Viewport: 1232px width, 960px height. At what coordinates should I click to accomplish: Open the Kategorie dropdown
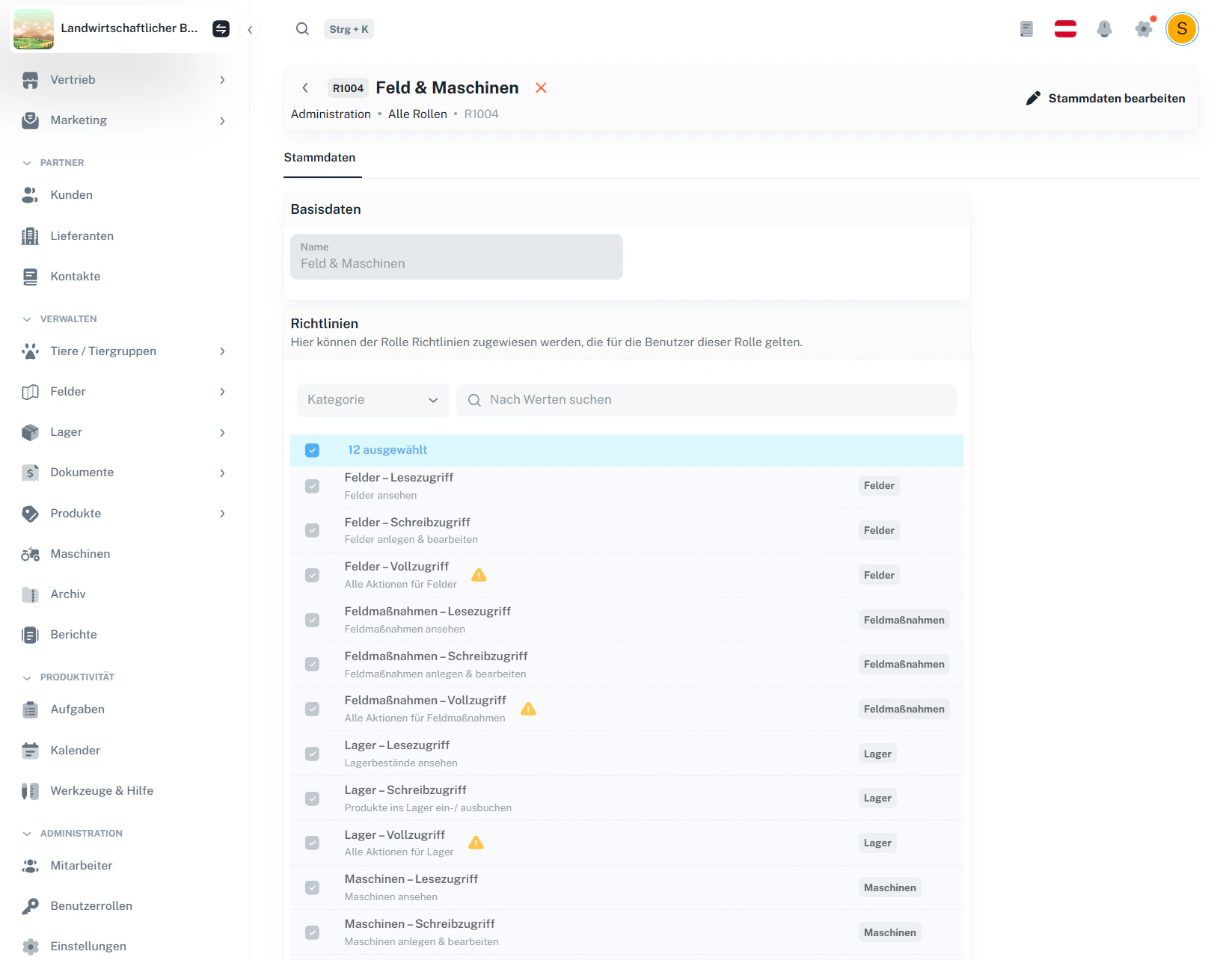(x=373, y=400)
